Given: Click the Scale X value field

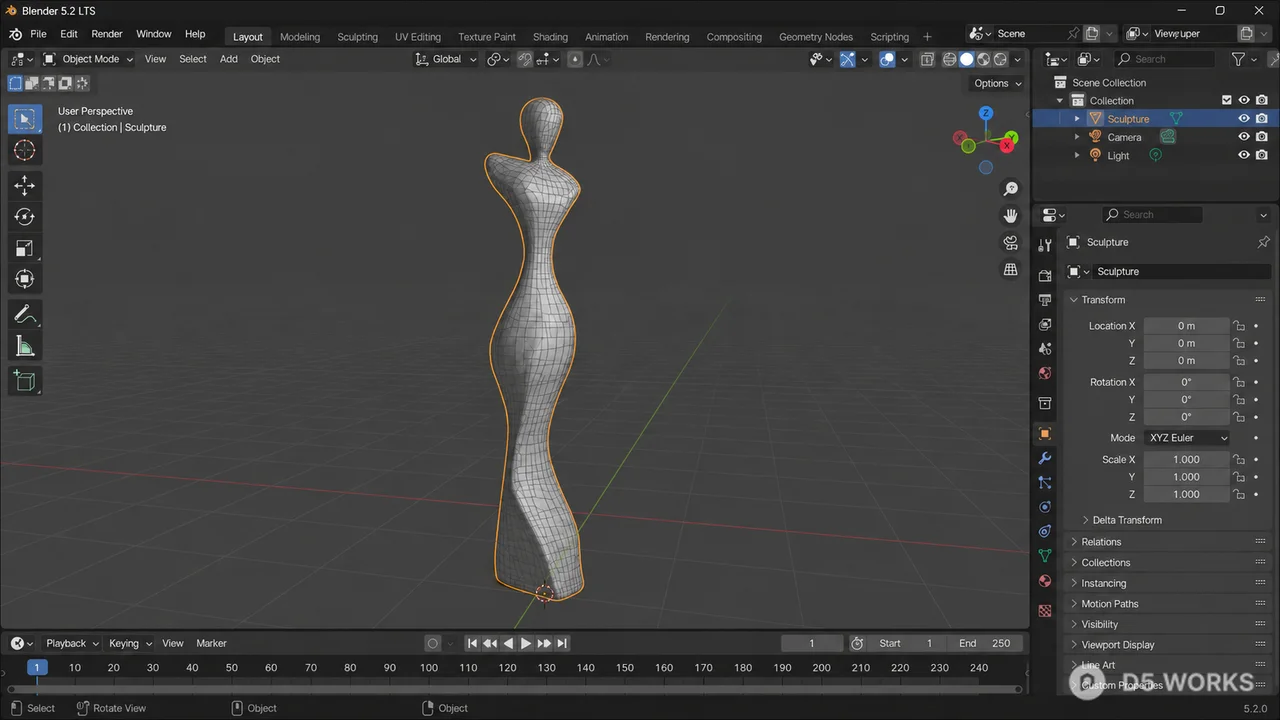Looking at the screenshot, I should point(1187,460).
